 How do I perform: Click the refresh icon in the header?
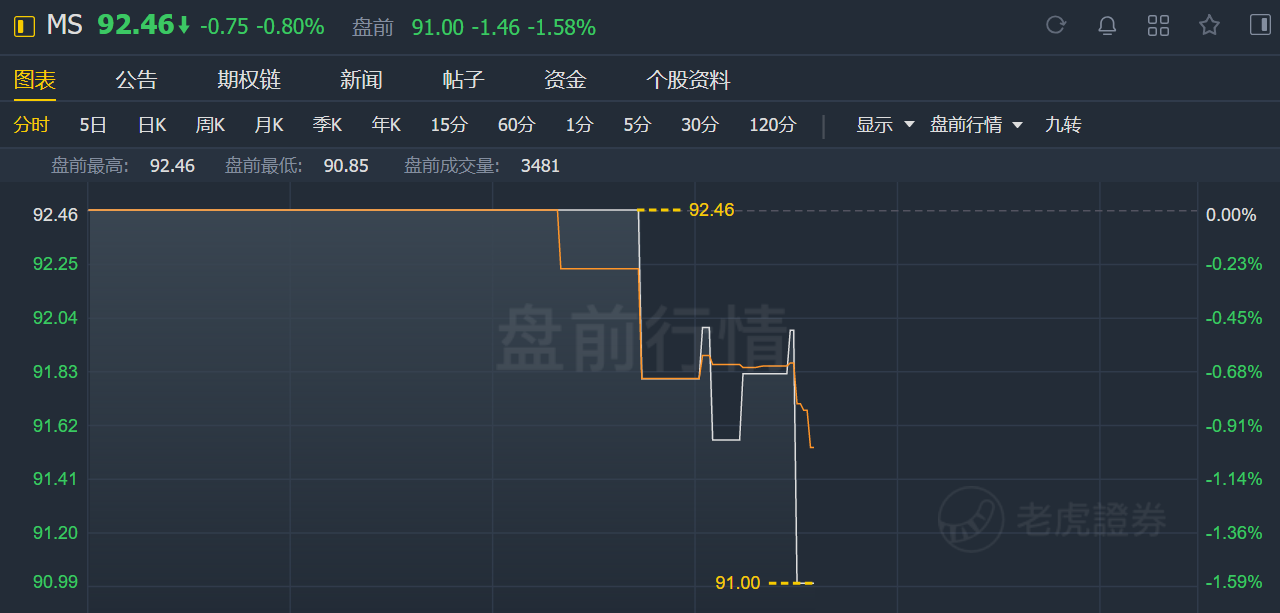coord(1056,25)
